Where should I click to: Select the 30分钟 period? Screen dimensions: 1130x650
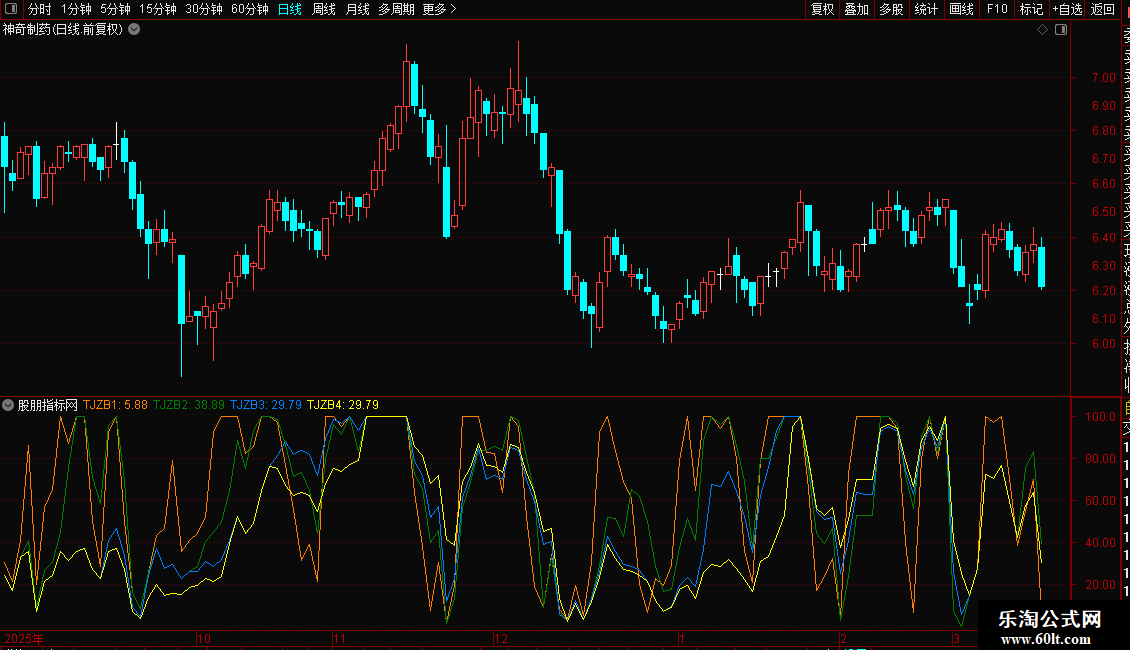tap(204, 9)
